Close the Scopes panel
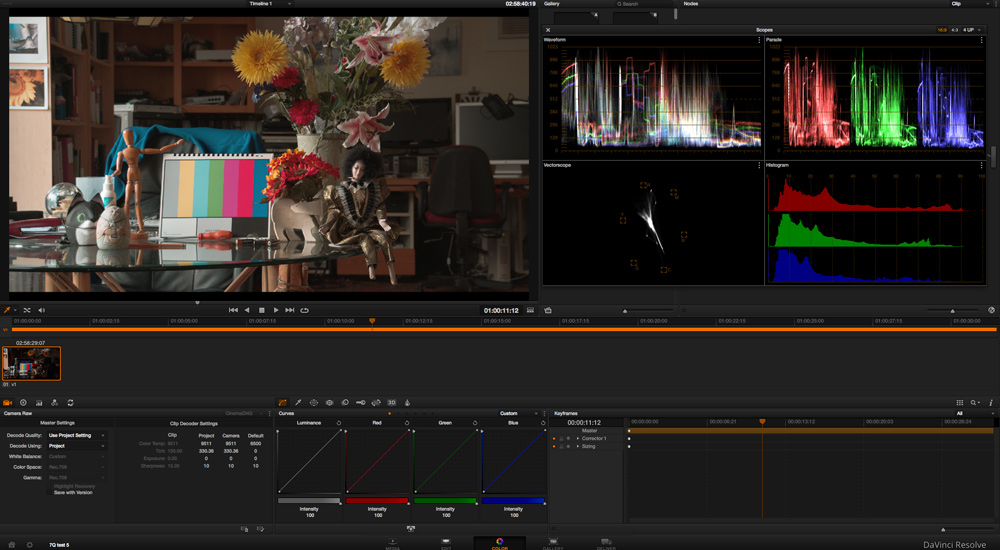 [x=548, y=30]
